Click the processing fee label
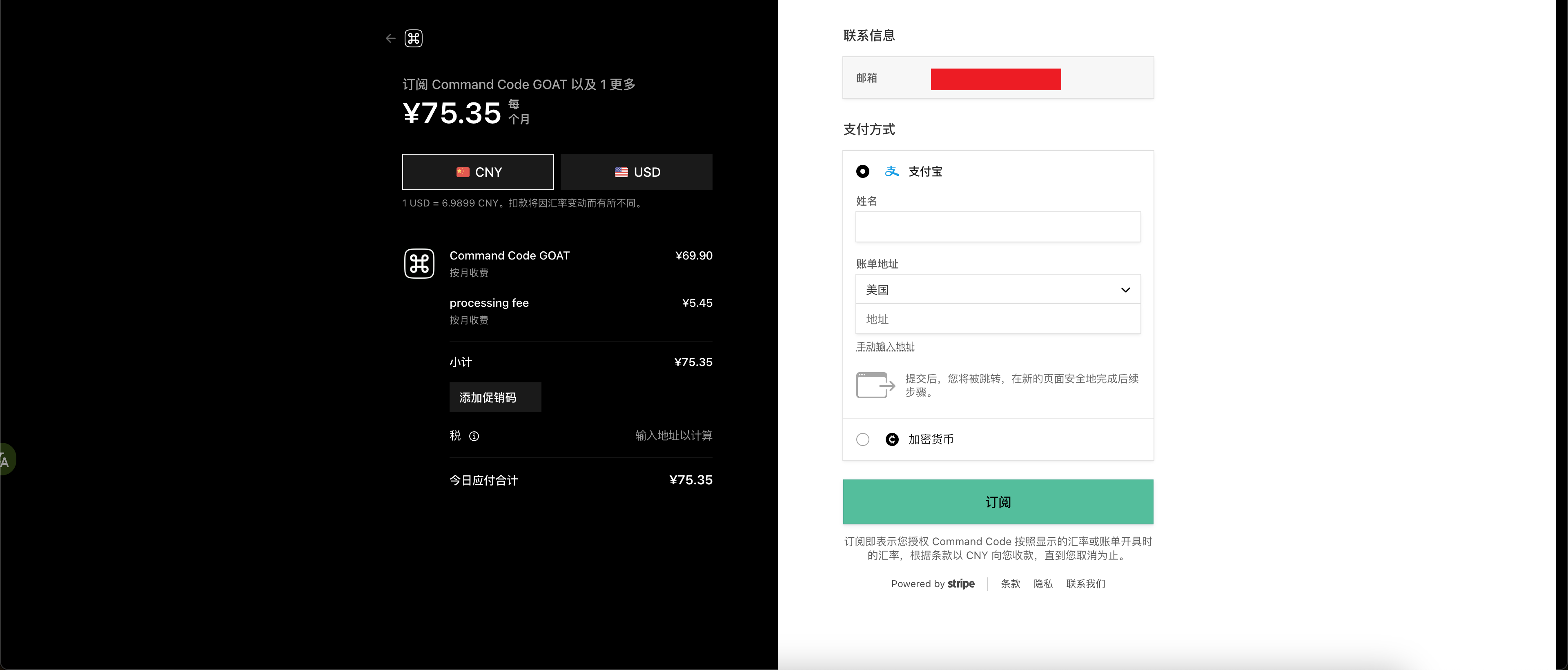This screenshot has width=1568, height=670. [x=490, y=303]
